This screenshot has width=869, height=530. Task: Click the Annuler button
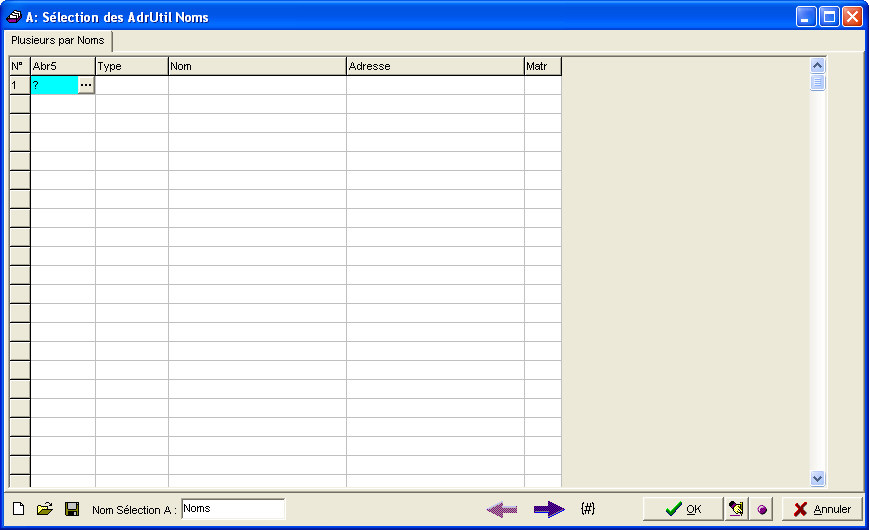click(x=822, y=508)
